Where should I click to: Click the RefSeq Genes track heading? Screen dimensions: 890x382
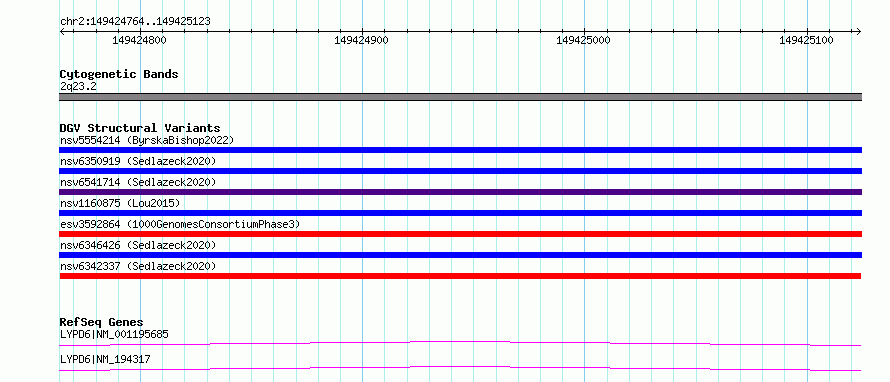coord(101,322)
